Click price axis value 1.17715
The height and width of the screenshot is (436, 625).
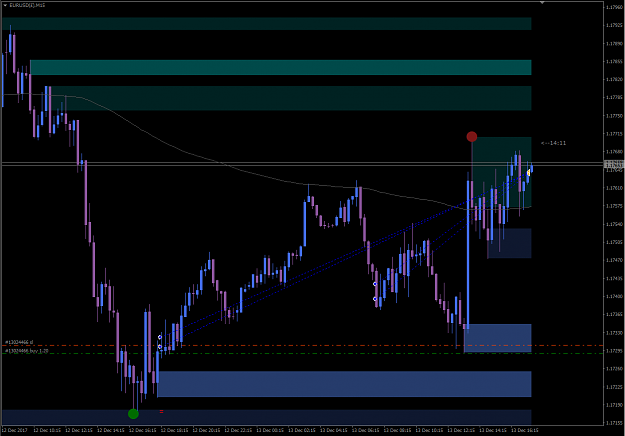tap(614, 134)
